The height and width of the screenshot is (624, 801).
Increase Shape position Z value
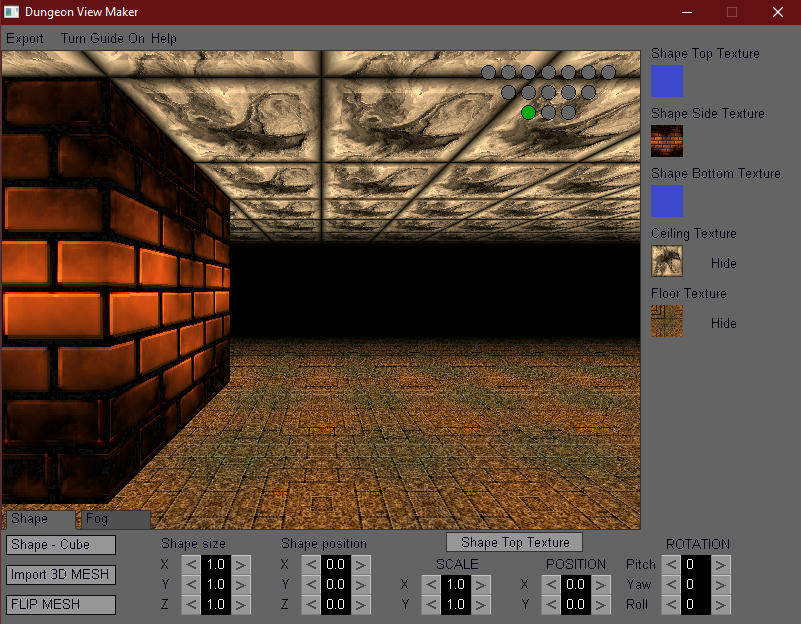(361, 605)
